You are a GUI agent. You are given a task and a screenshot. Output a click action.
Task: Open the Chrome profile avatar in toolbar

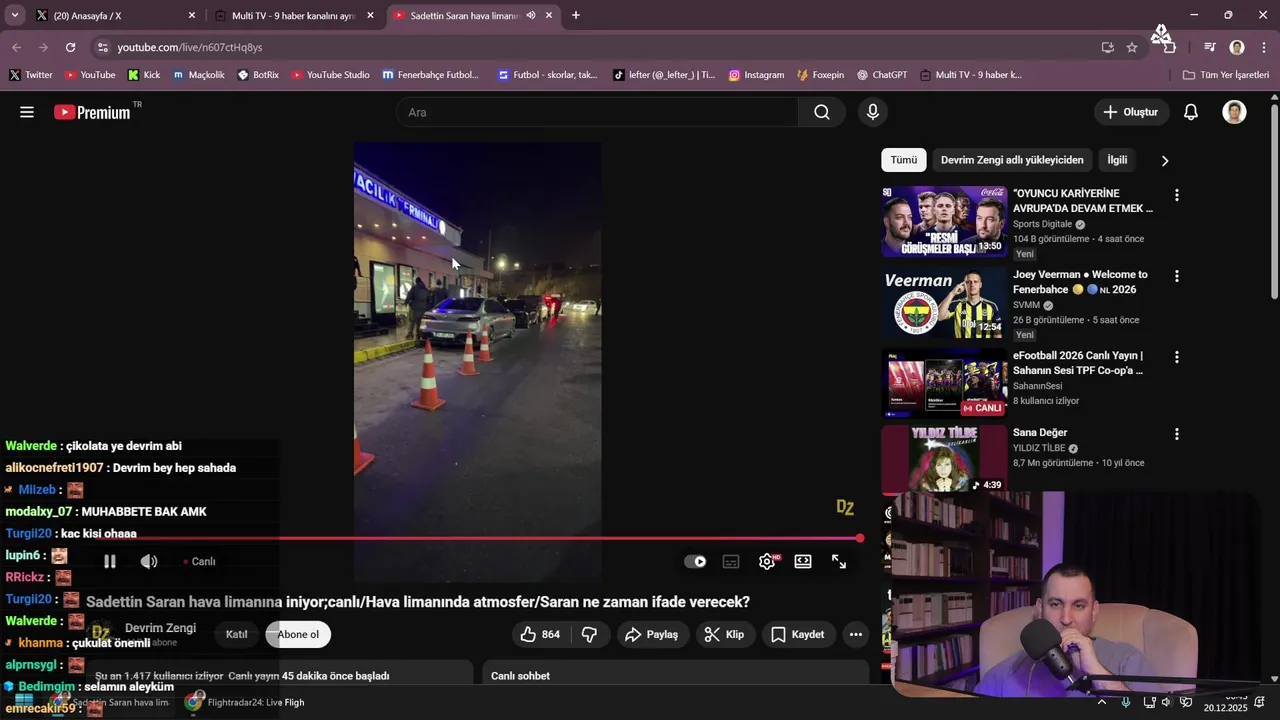click(1237, 47)
